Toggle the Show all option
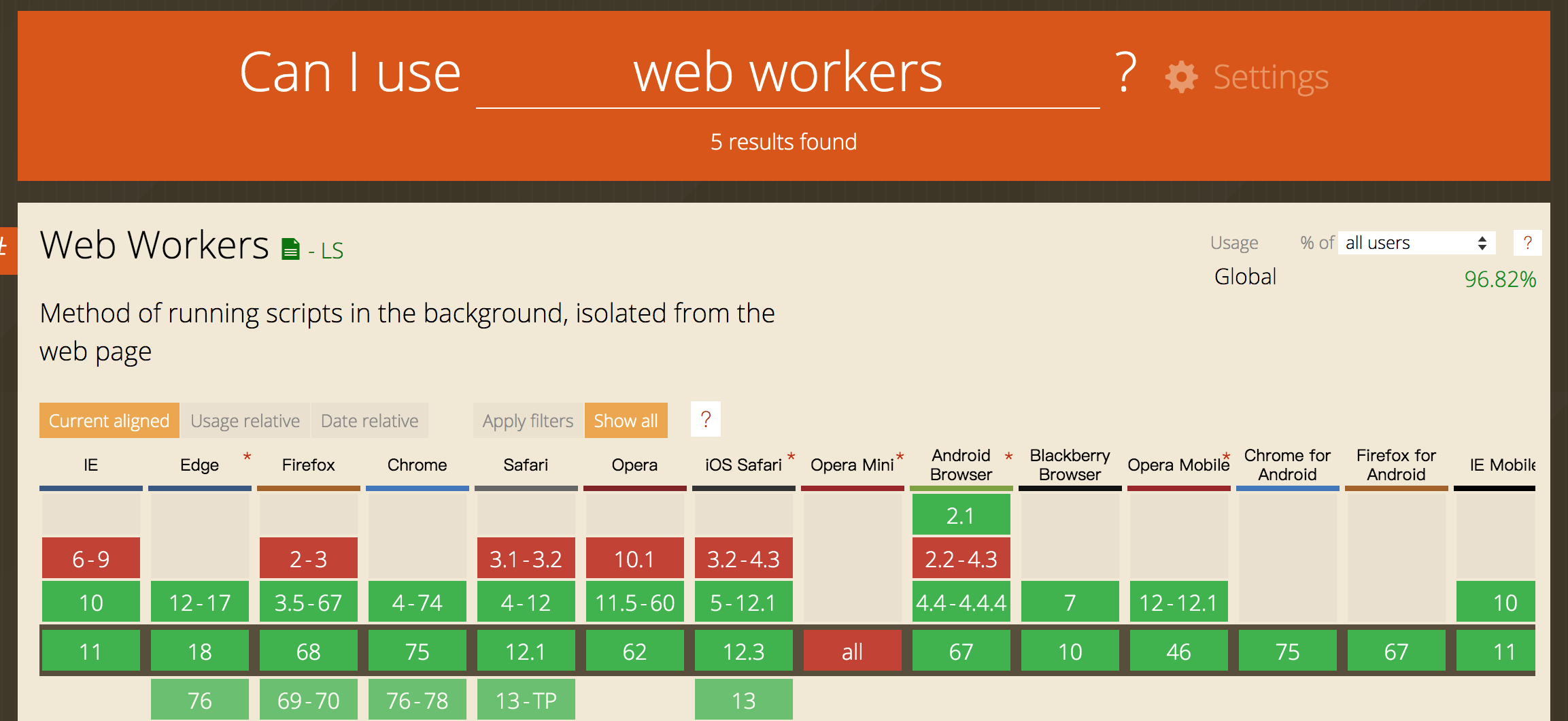The image size is (1568, 721). click(626, 420)
